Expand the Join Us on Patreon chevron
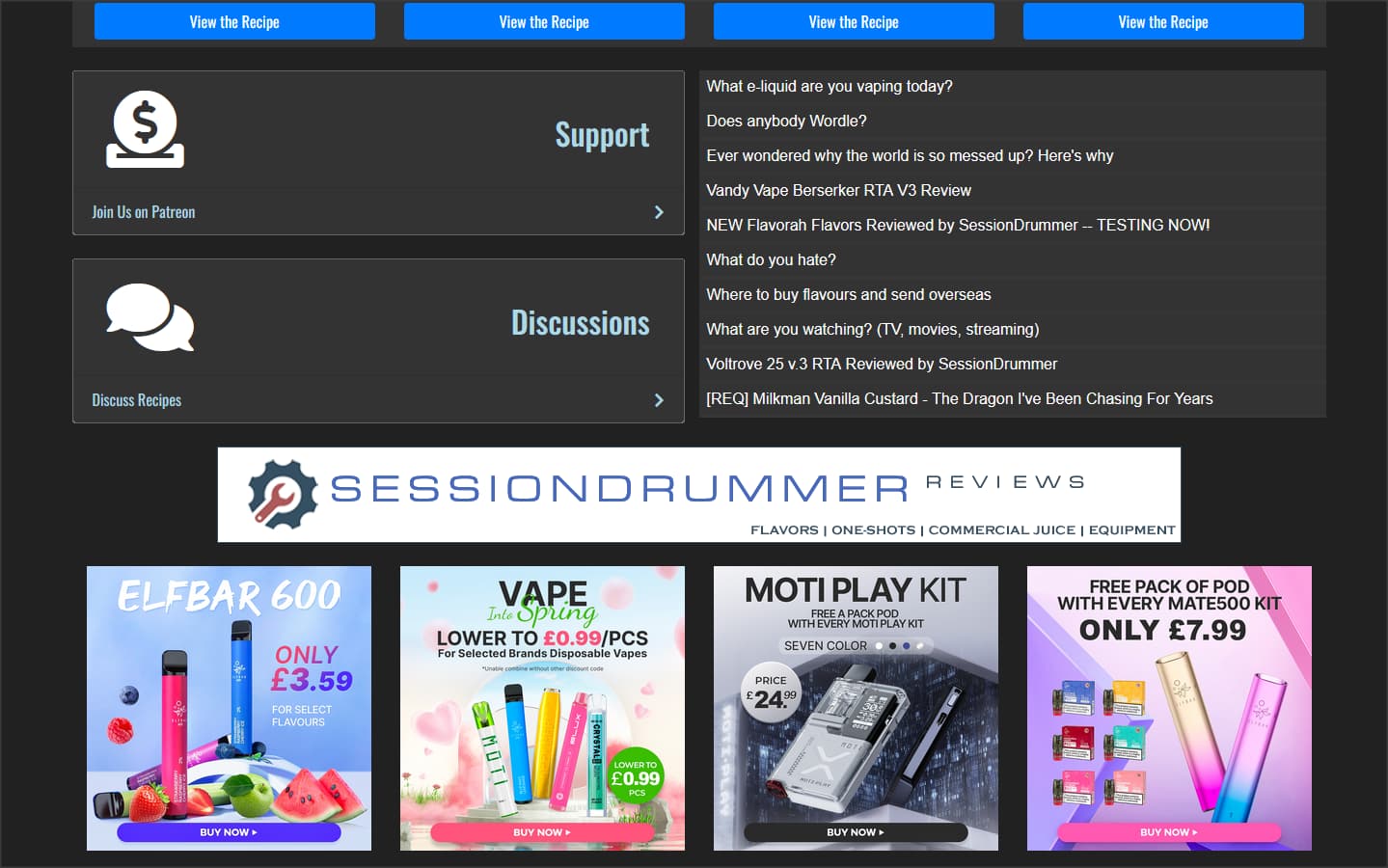 [x=659, y=212]
